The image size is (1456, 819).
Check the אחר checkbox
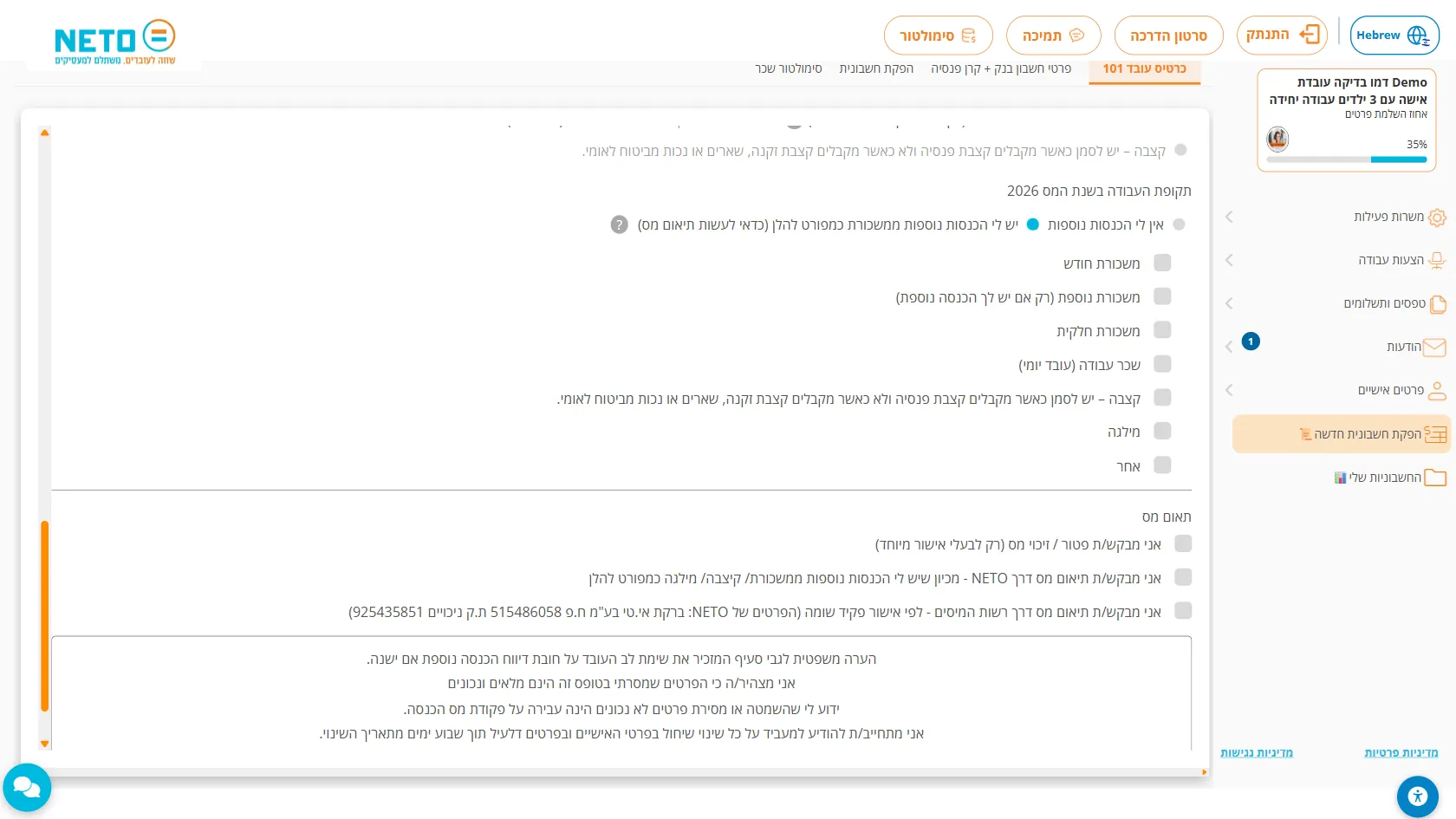click(x=1162, y=465)
